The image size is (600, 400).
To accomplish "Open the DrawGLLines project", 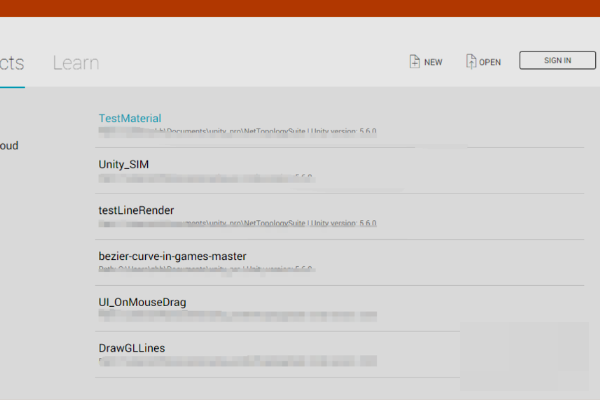I will [x=132, y=348].
